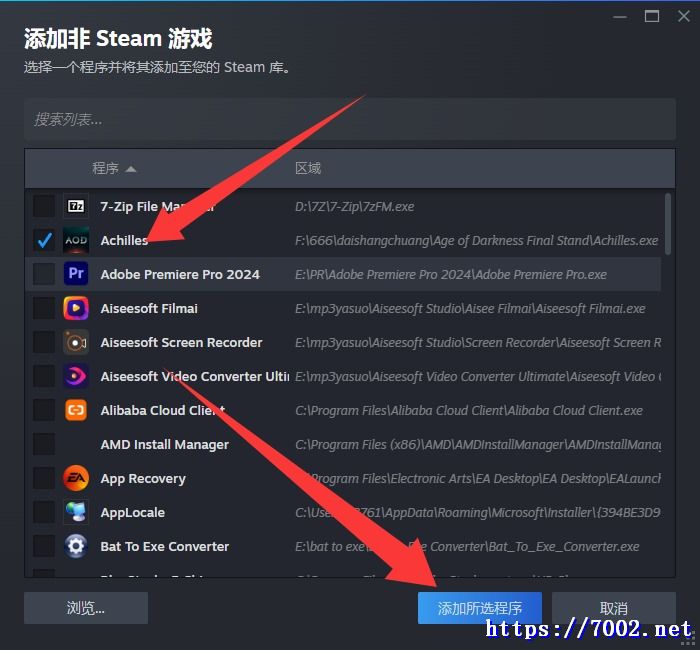
Task: Click the Aiseesoft Video Converter icon
Action: click(x=76, y=376)
